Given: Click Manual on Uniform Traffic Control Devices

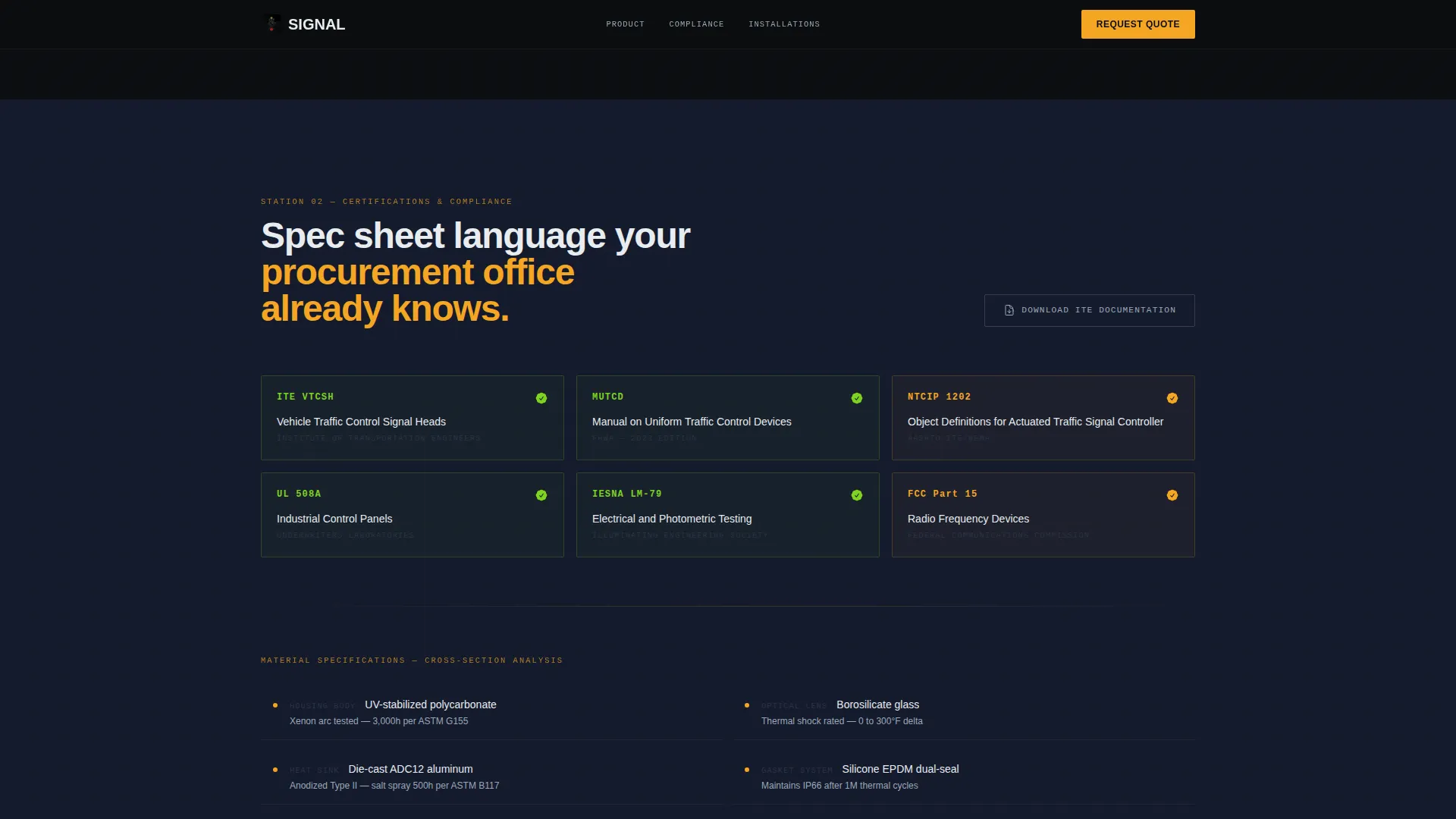Looking at the screenshot, I should pyautogui.click(x=692, y=422).
